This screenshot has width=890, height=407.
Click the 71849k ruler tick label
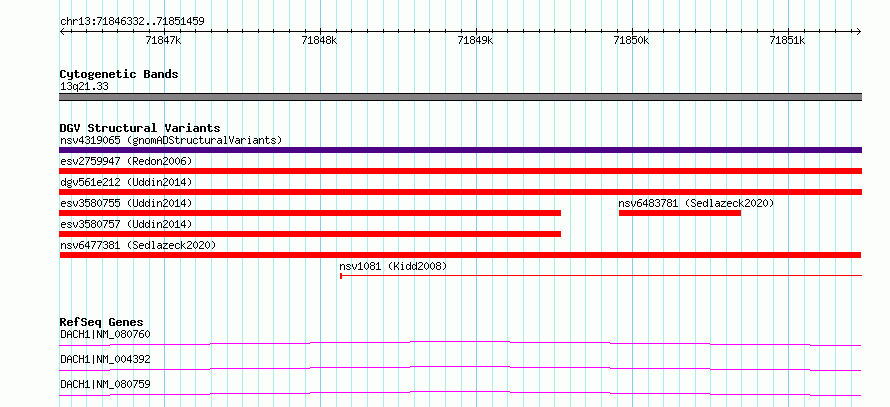[476, 40]
